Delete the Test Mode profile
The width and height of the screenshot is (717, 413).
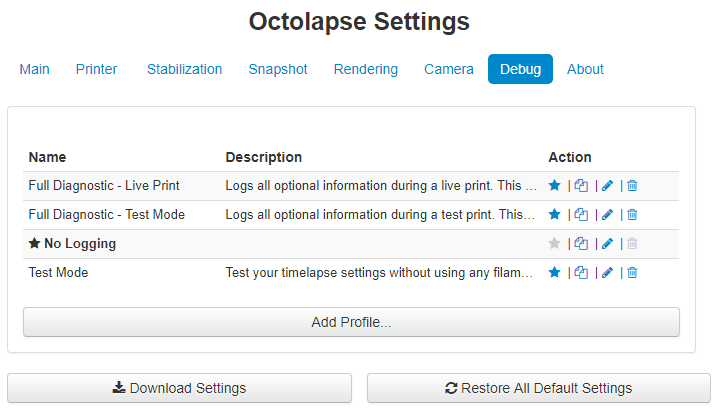[632, 273]
